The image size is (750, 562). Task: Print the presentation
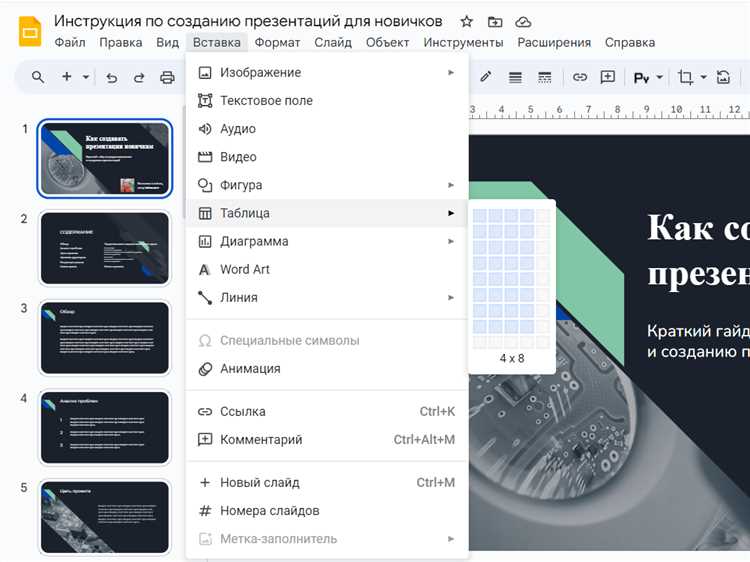(167, 77)
